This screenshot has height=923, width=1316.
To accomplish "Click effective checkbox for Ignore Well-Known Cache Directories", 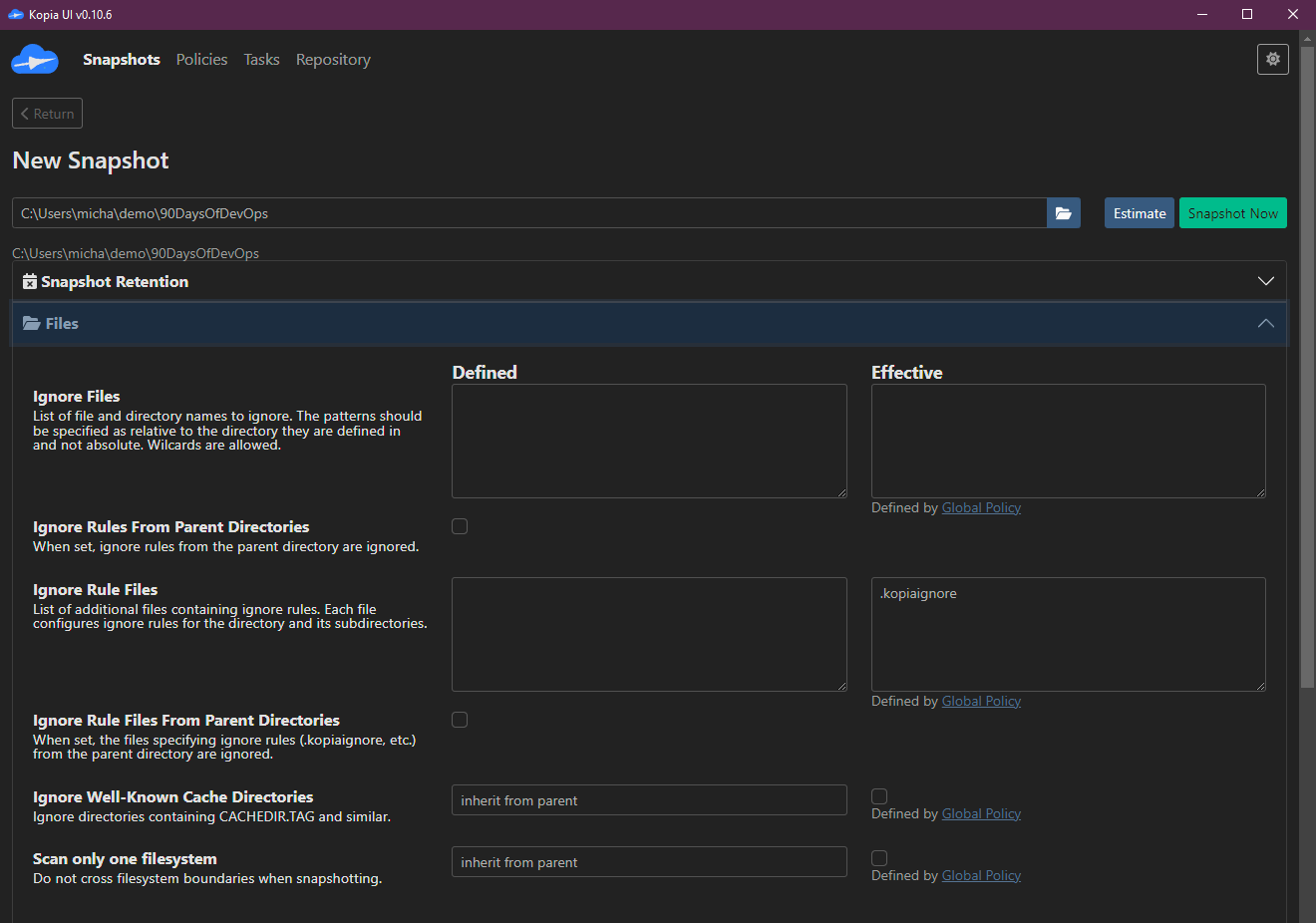I will [879, 796].
